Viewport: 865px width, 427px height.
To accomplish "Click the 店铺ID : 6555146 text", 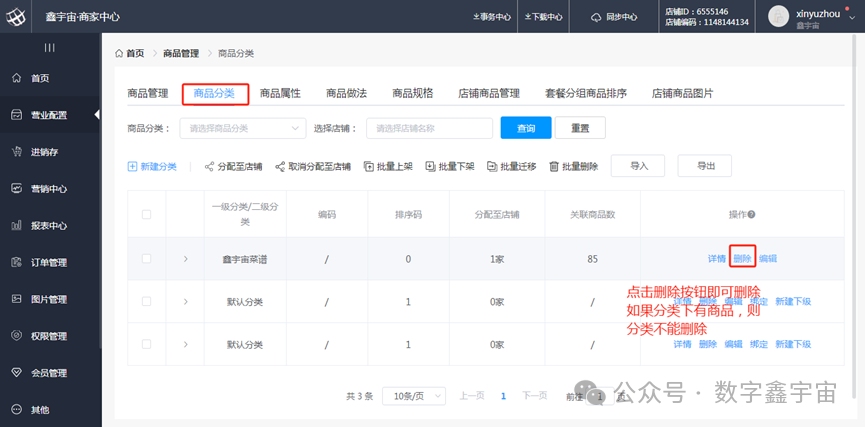I will [697, 11].
